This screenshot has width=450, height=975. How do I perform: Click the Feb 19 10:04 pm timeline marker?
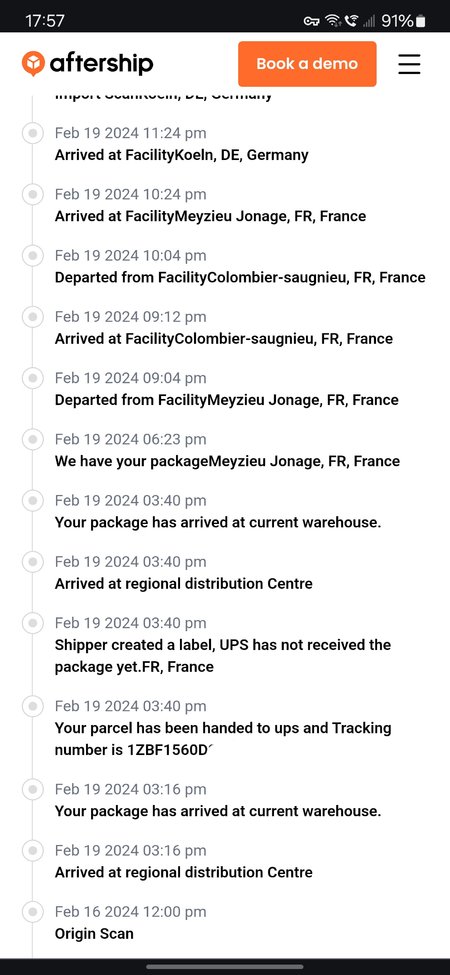coord(32,256)
